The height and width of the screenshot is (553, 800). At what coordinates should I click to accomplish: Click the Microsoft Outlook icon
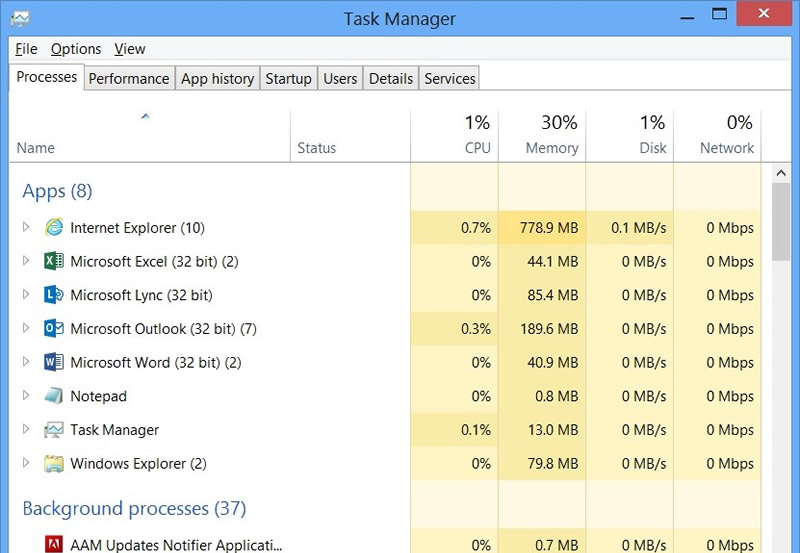(x=54, y=329)
